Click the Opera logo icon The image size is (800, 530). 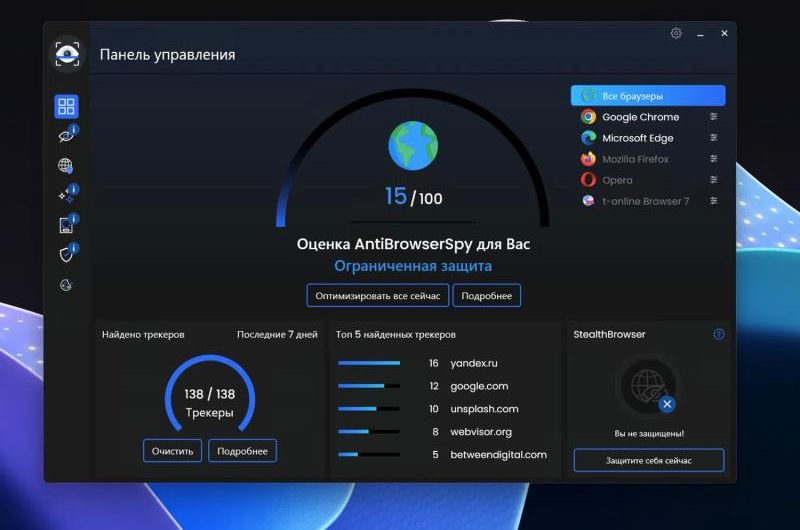coord(588,180)
